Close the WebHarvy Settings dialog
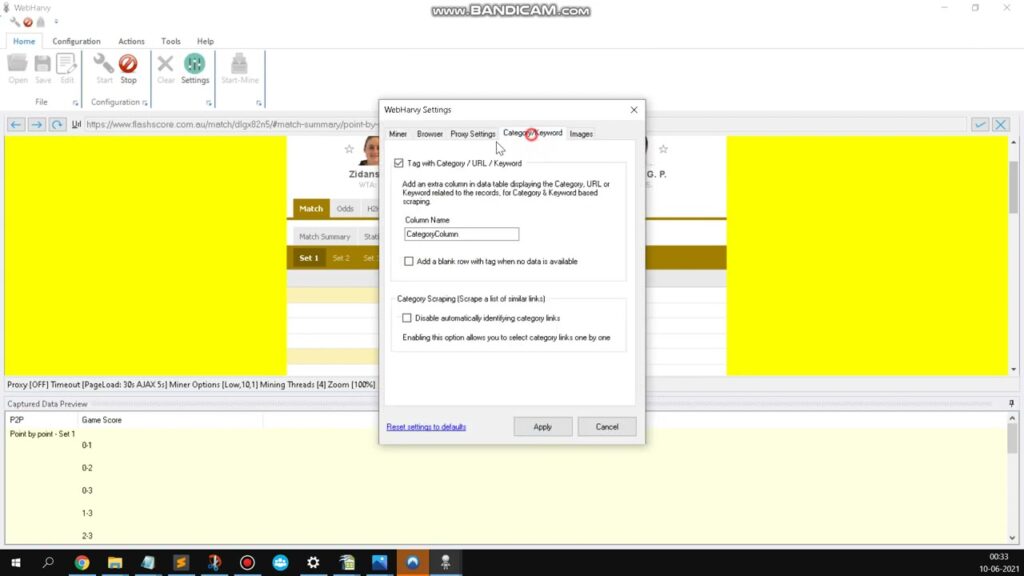Screen dimensions: 1024x576 [x=633, y=110]
